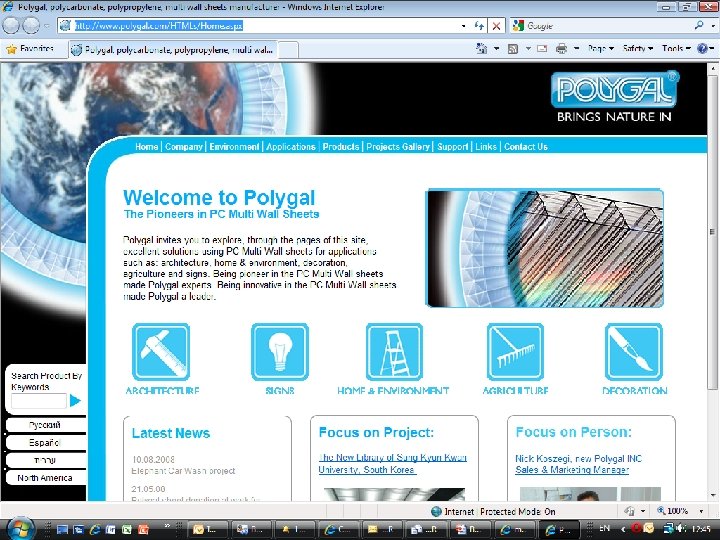Click the RSS Feeds toolbar icon
The image size is (720, 540).
coord(512,48)
